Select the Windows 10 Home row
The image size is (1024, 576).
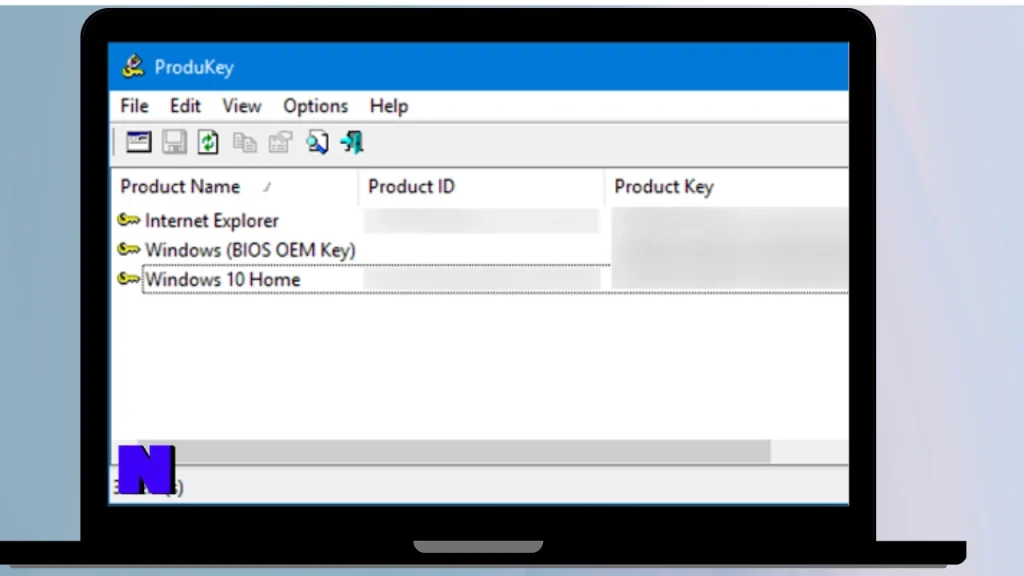click(x=481, y=280)
